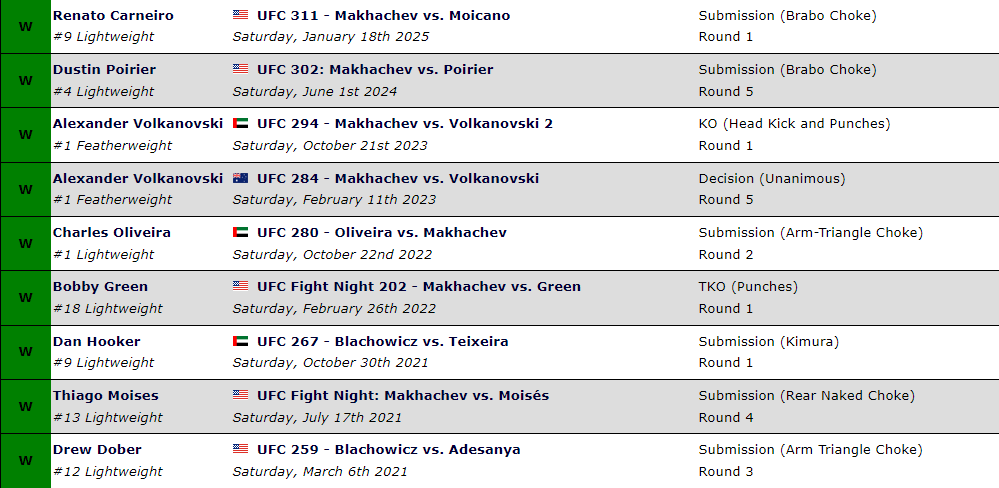
Task: Open Dustin Poirier's fighter page
Action: point(104,69)
